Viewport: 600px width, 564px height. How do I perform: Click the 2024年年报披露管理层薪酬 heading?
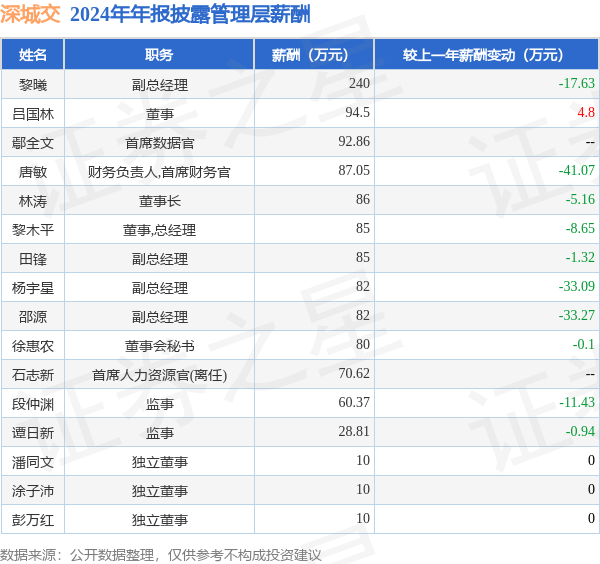click(x=190, y=15)
